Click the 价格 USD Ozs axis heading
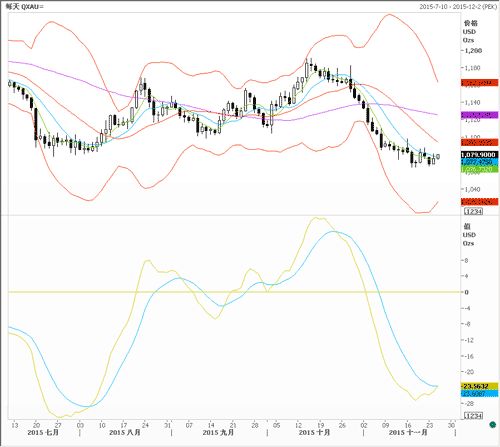500x447 pixels. 470,31
